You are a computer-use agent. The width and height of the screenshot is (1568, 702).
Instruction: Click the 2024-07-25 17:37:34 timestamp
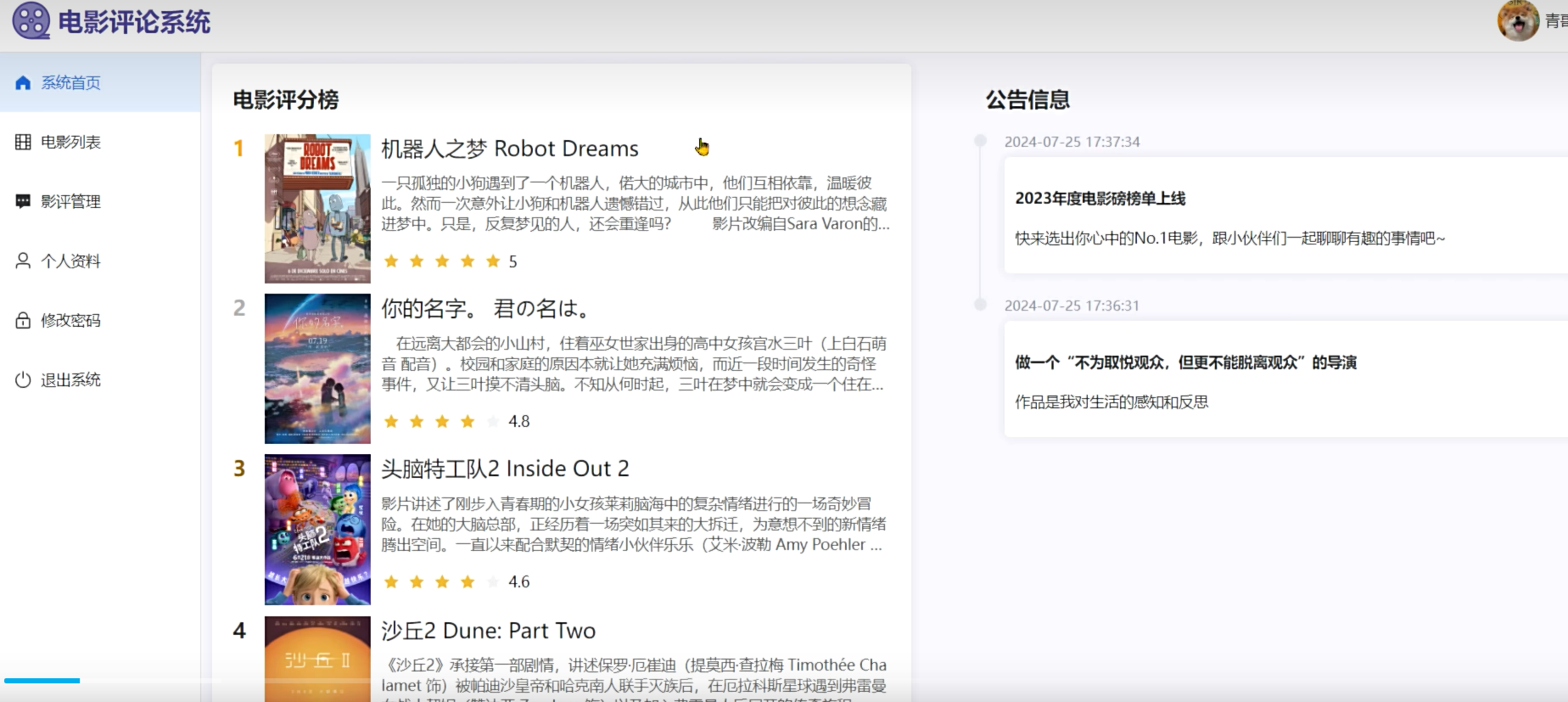1072,142
